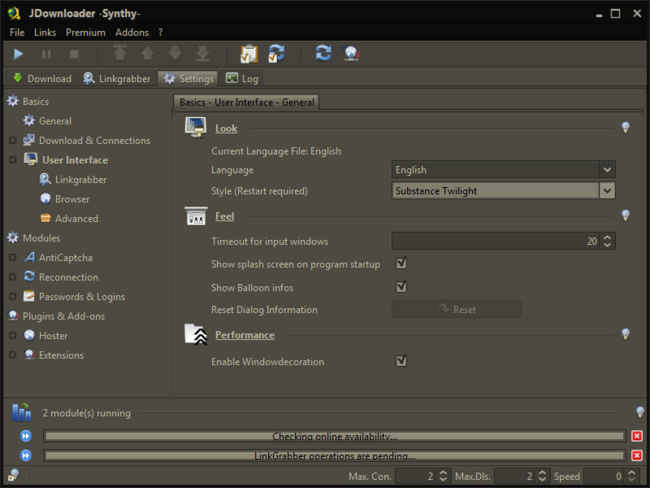Viewport: 650px width, 488px height.
Task: Cancel the LinkGrabber operations pending task
Action: (x=637, y=456)
